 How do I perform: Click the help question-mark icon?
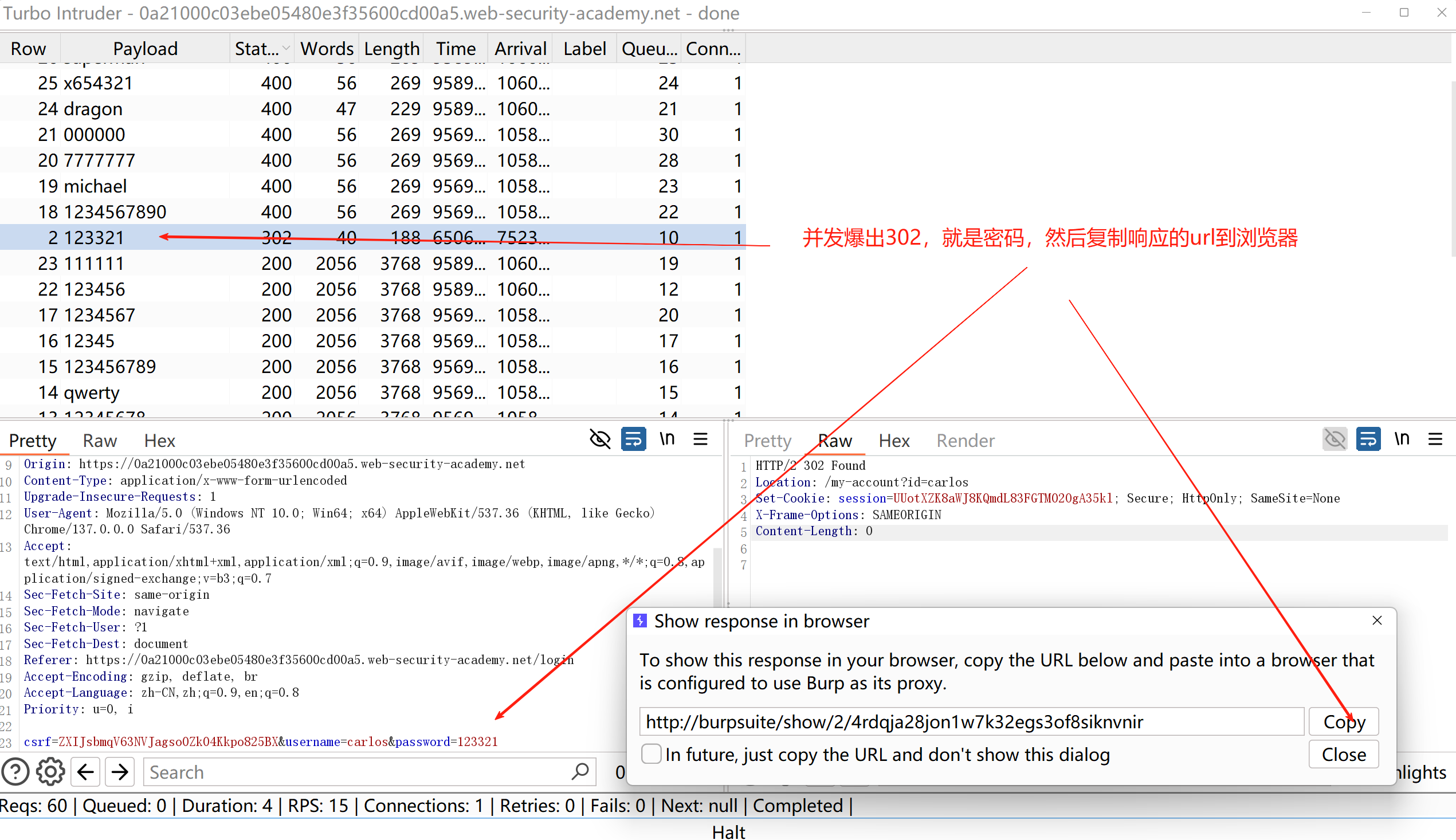tap(15, 772)
